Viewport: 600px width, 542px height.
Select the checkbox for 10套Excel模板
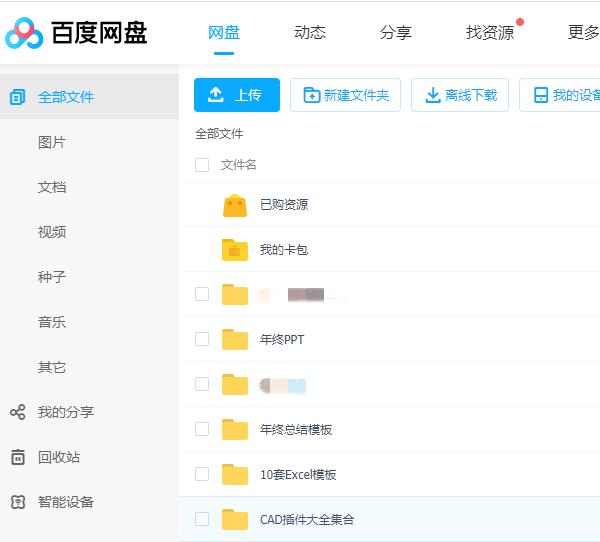pyautogui.click(x=202, y=474)
